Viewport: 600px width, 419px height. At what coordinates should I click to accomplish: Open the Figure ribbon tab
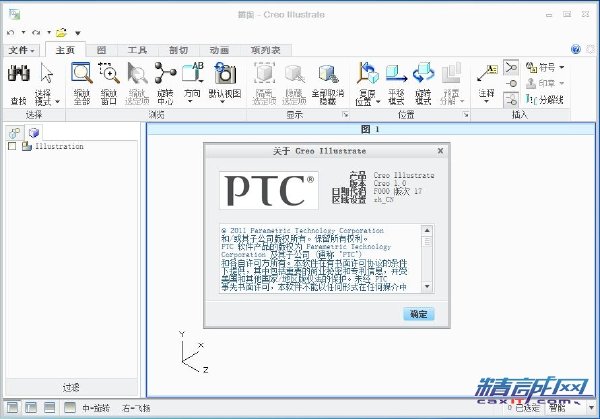101,50
